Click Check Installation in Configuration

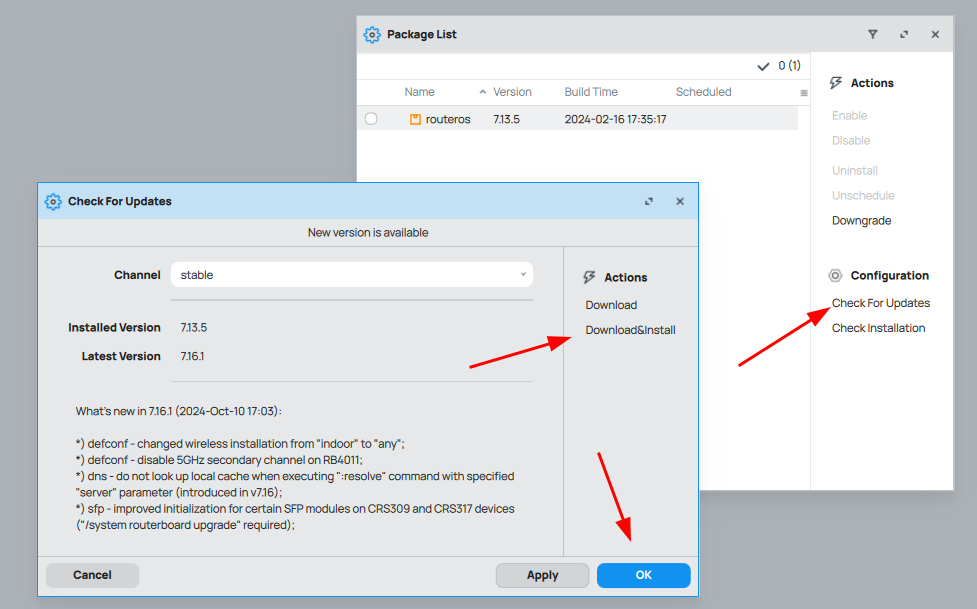878,328
